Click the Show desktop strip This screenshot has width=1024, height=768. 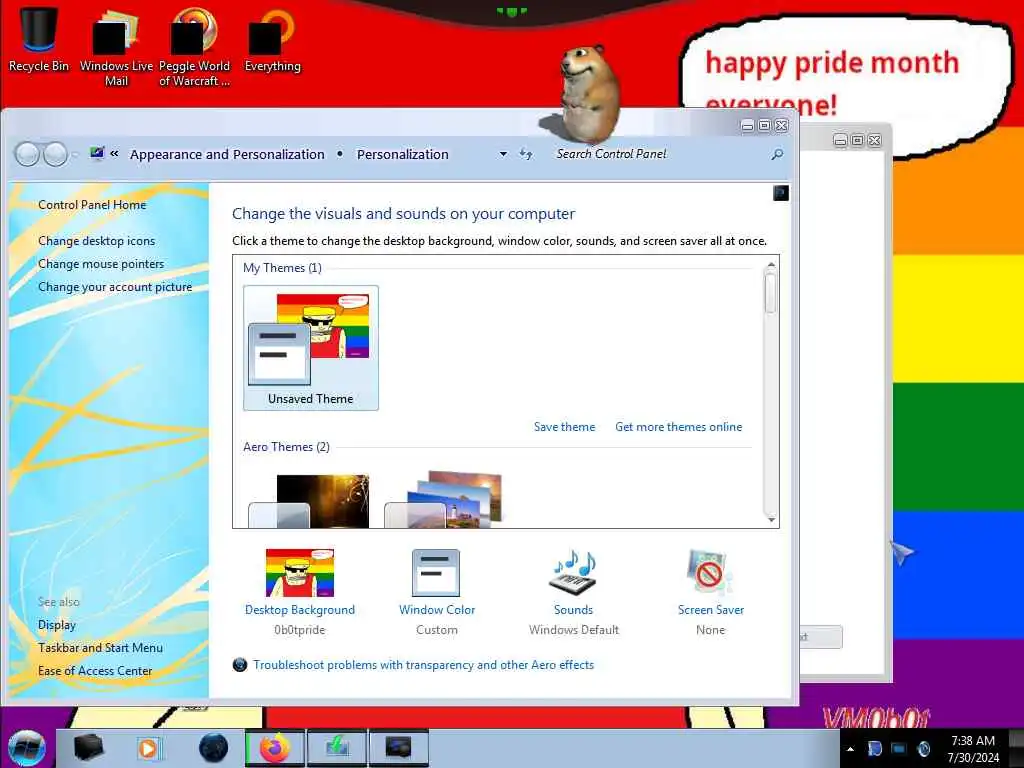(1016, 748)
